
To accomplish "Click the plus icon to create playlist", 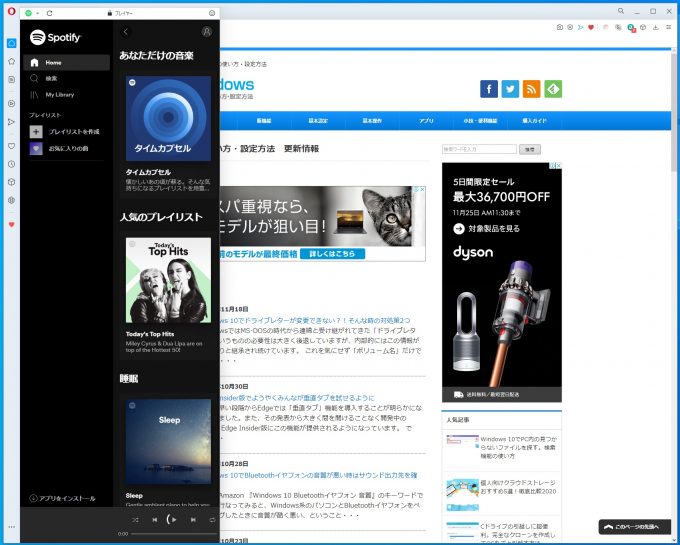I will tap(36, 131).
